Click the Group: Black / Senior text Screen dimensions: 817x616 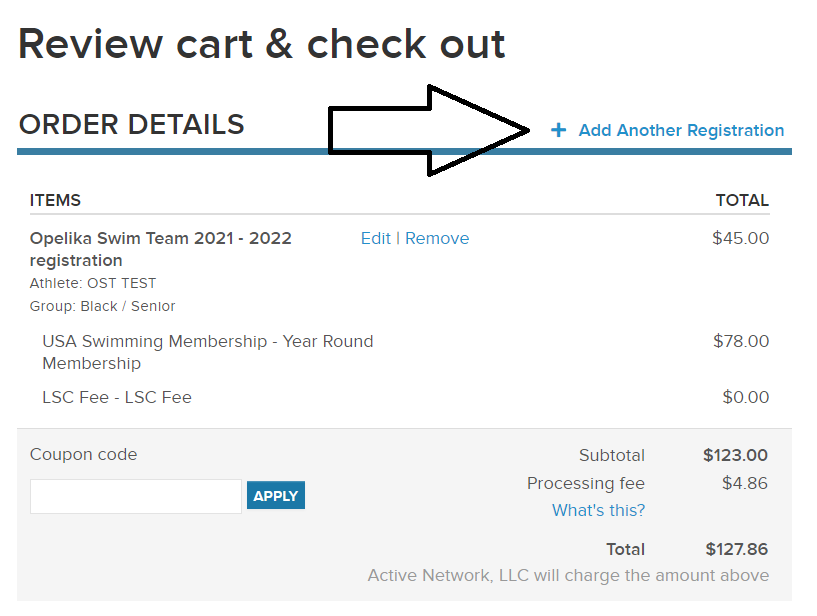click(102, 306)
